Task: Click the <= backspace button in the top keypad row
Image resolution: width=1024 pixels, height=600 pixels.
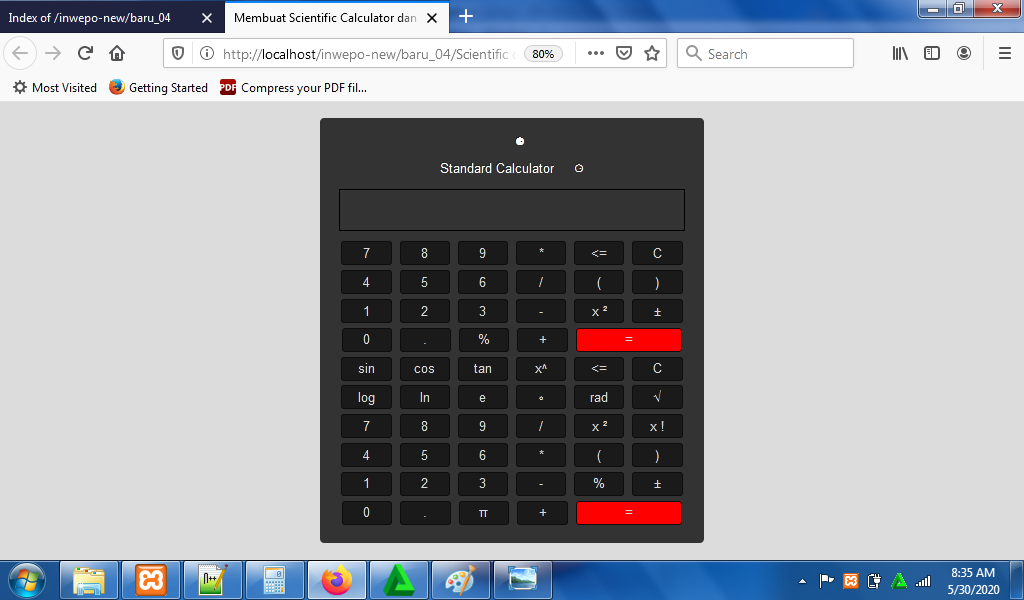Action: [x=599, y=253]
